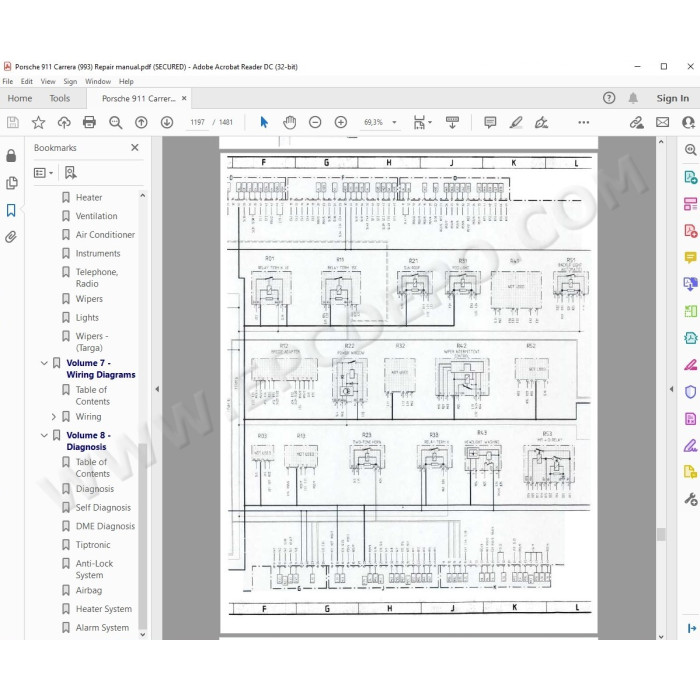Open the Help menu
The width and height of the screenshot is (700, 700).
(x=126, y=81)
